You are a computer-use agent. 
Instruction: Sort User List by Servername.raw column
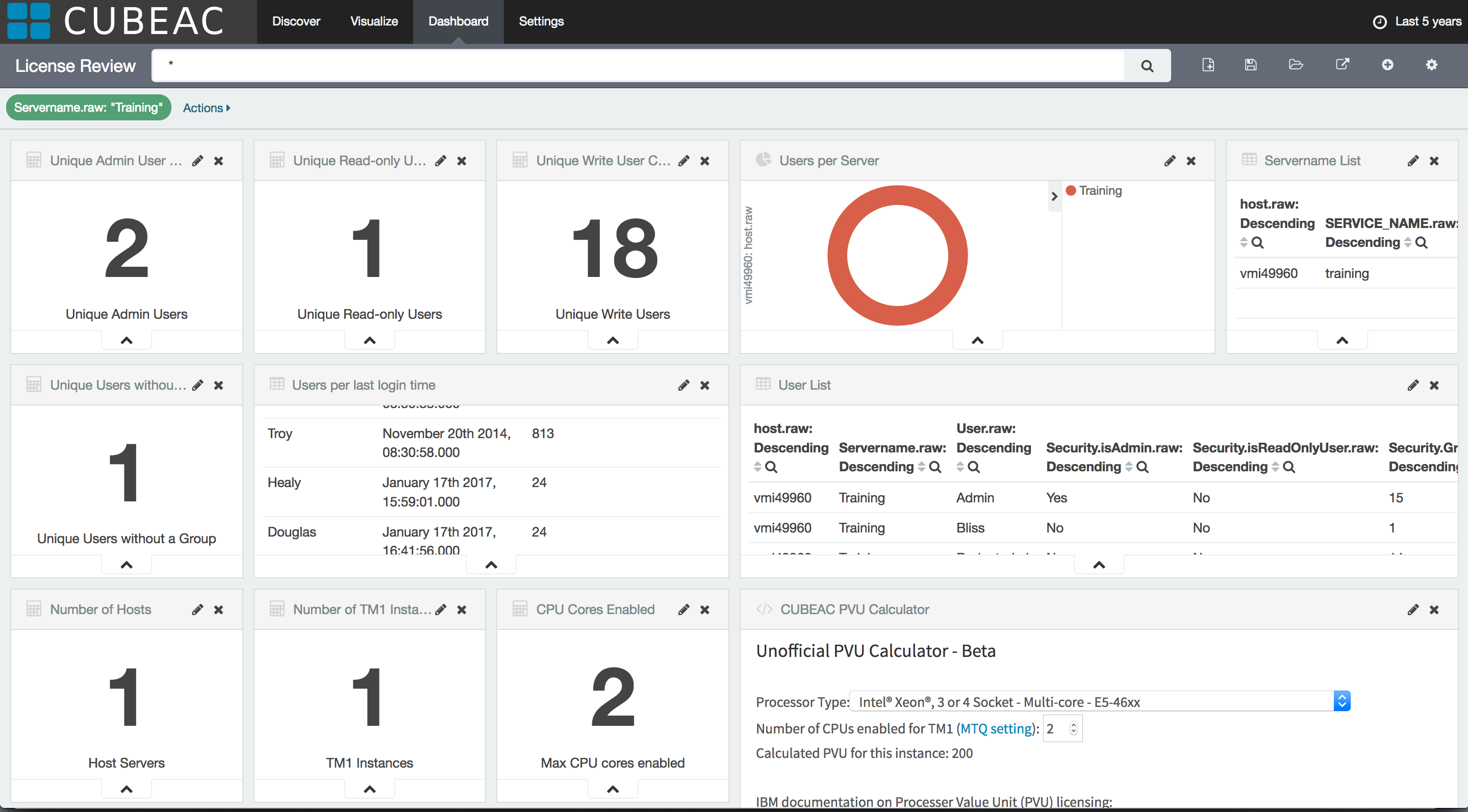click(x=921, y=467)
